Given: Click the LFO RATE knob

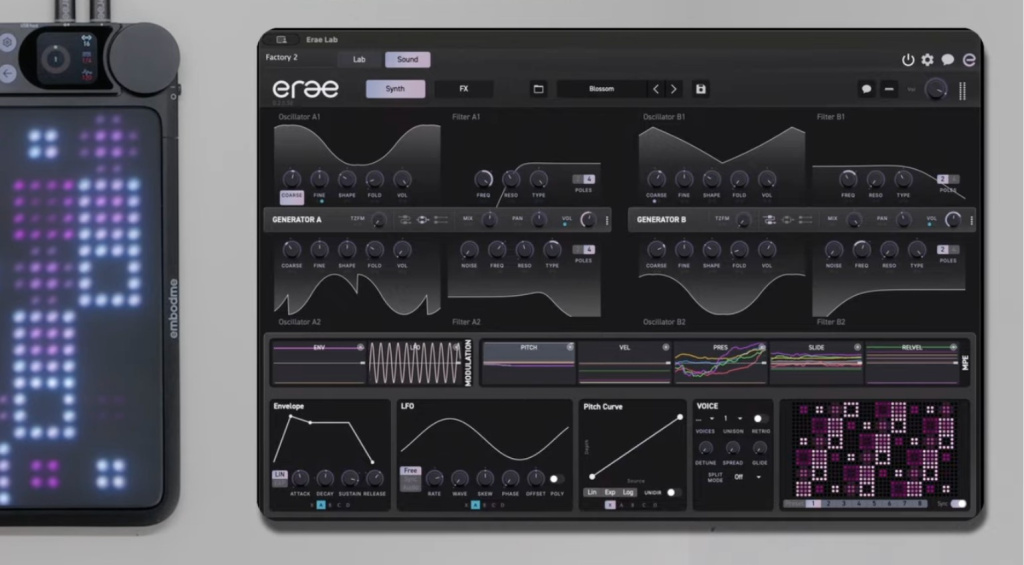Looking at the screenshot, I should (x=434, y=479).
